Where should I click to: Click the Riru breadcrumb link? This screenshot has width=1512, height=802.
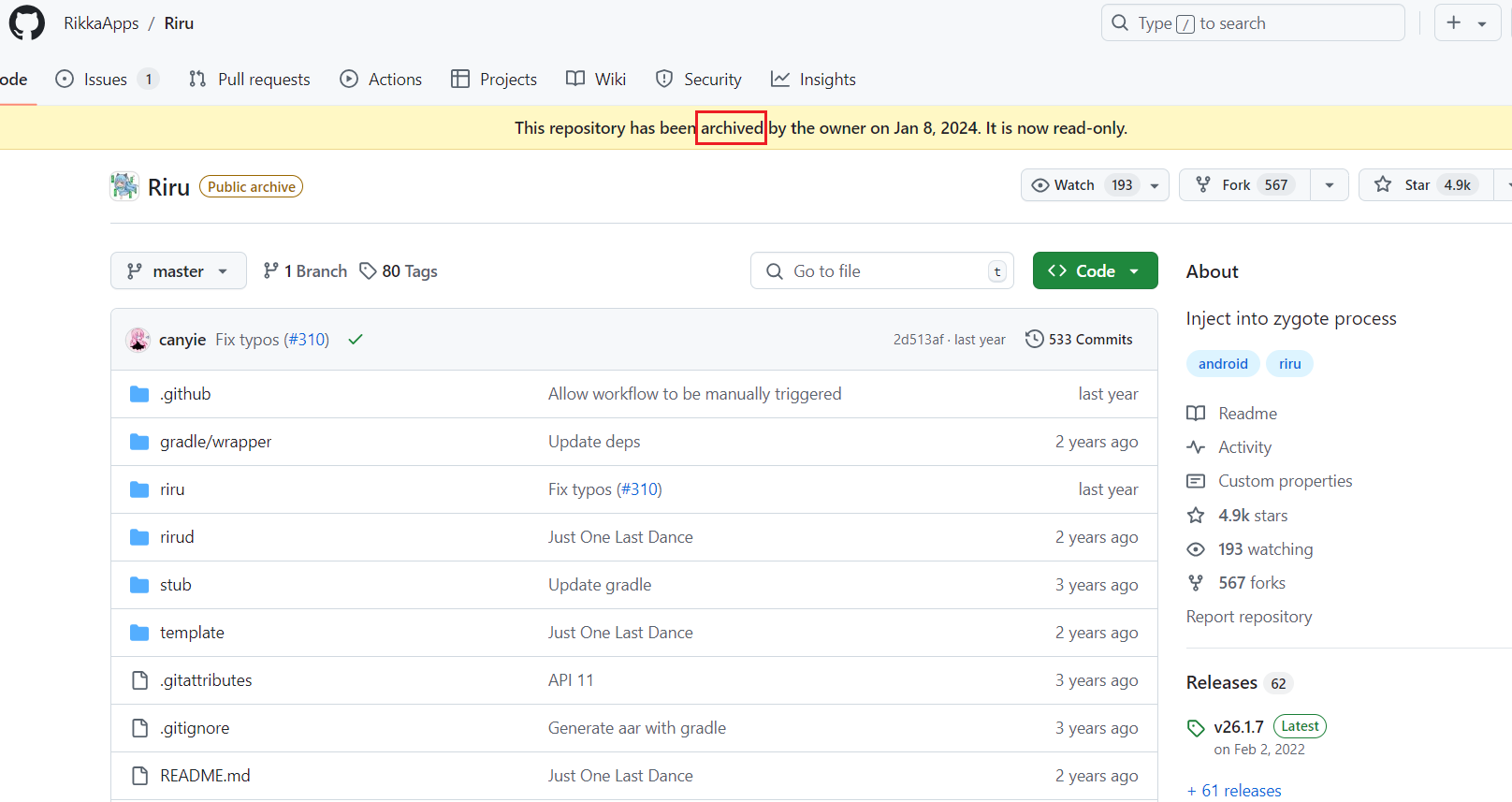pos(179,23)
